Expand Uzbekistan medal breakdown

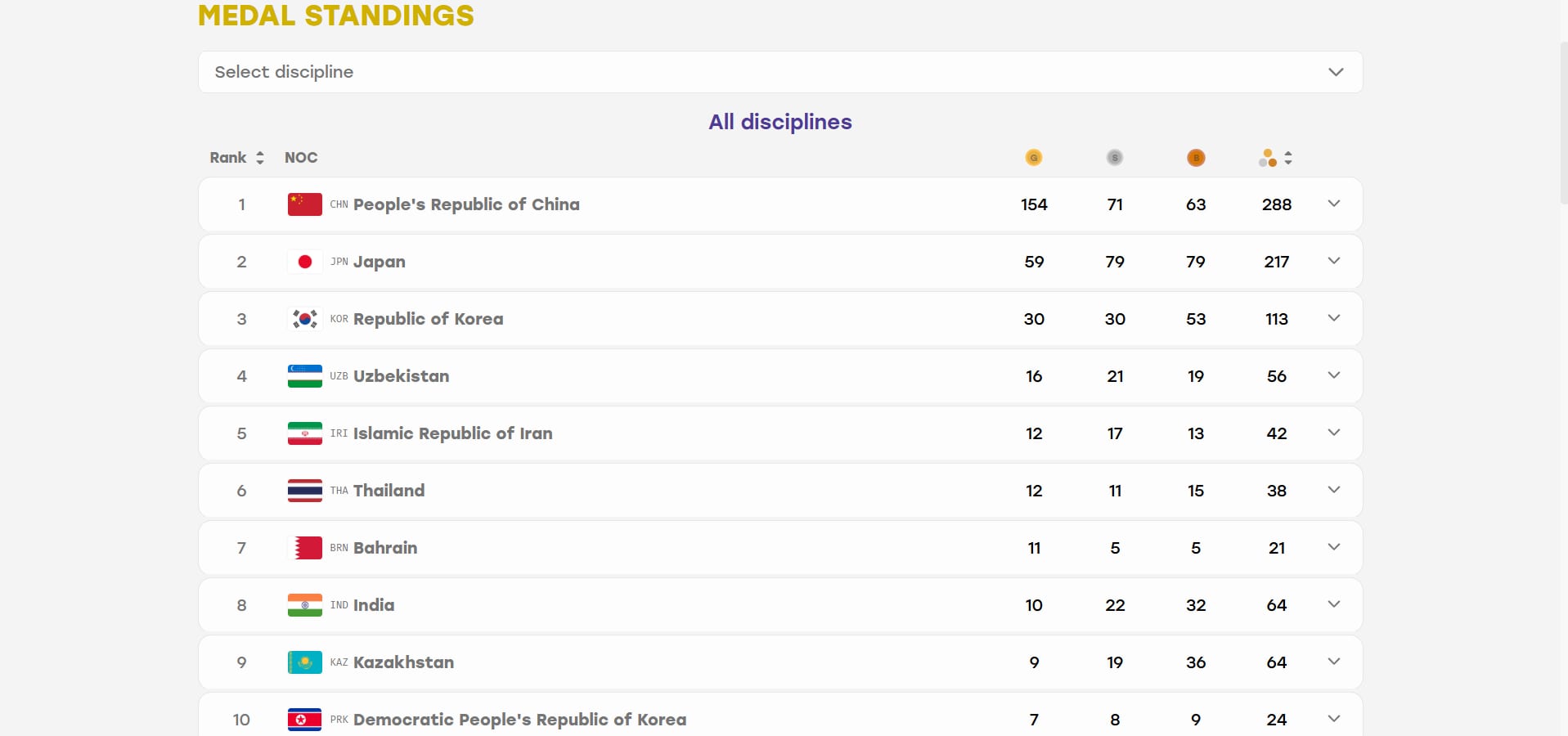[1334, 375]
